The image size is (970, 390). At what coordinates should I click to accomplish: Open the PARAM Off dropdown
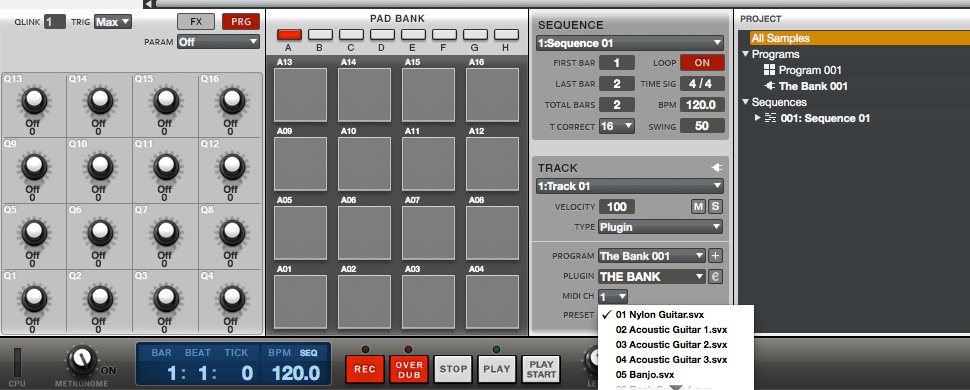pyautogui.click(x=218, y=42)
